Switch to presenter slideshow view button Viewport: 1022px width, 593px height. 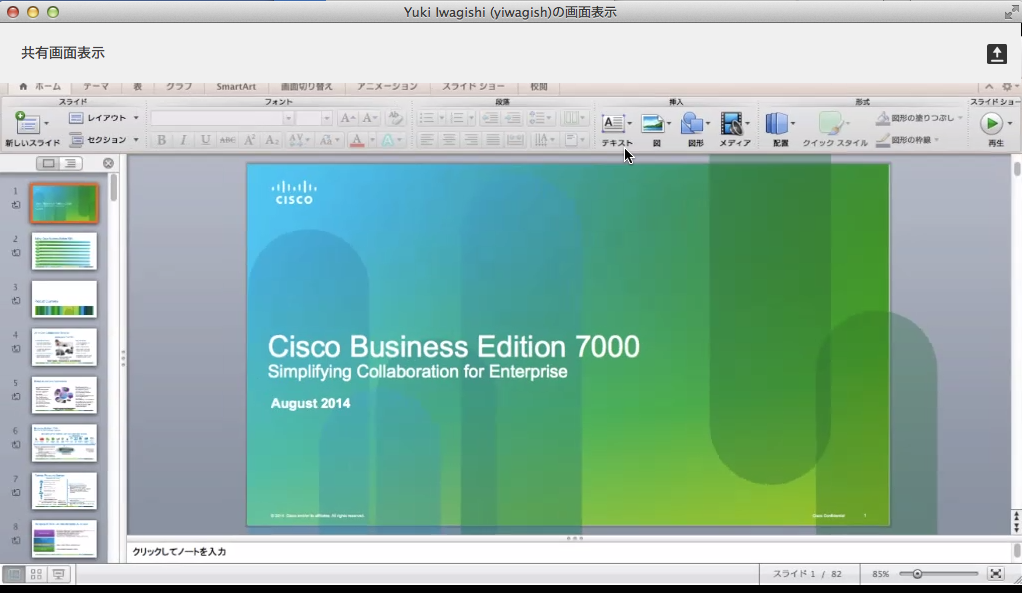(x=59, y=574)
